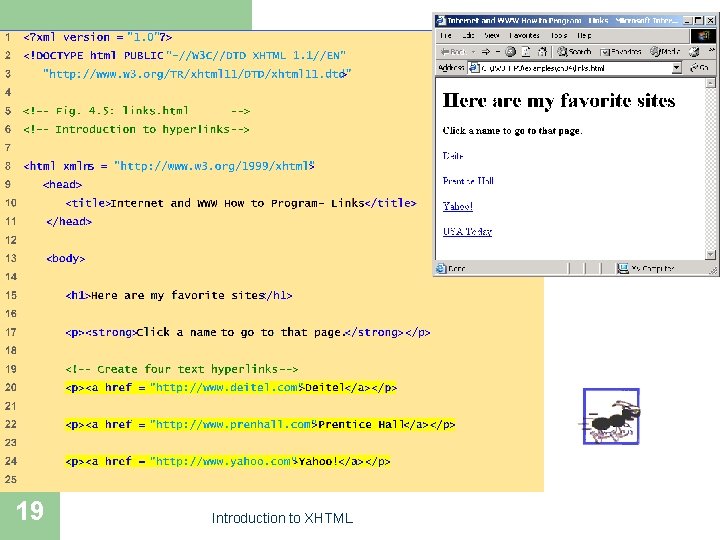The image size is (720, 540).
Task: Open the Media pane from toolbar
Action: coord(665,51)
